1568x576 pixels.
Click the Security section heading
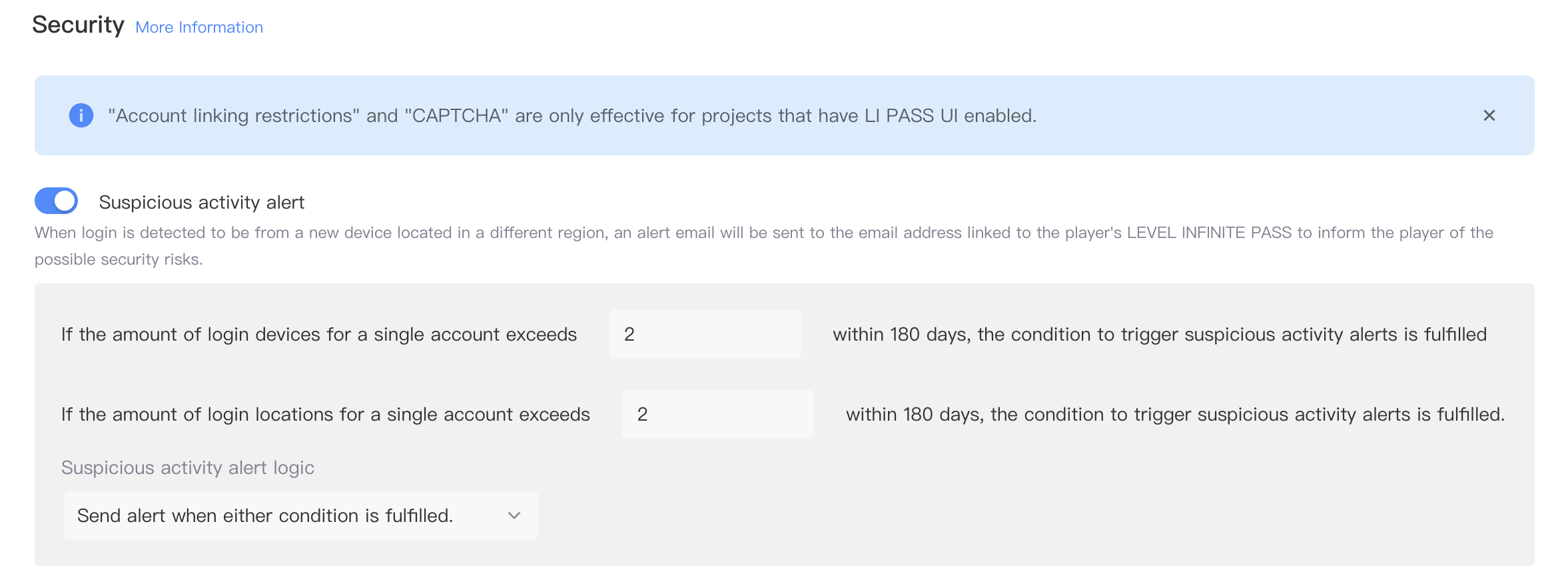point(78,25)
